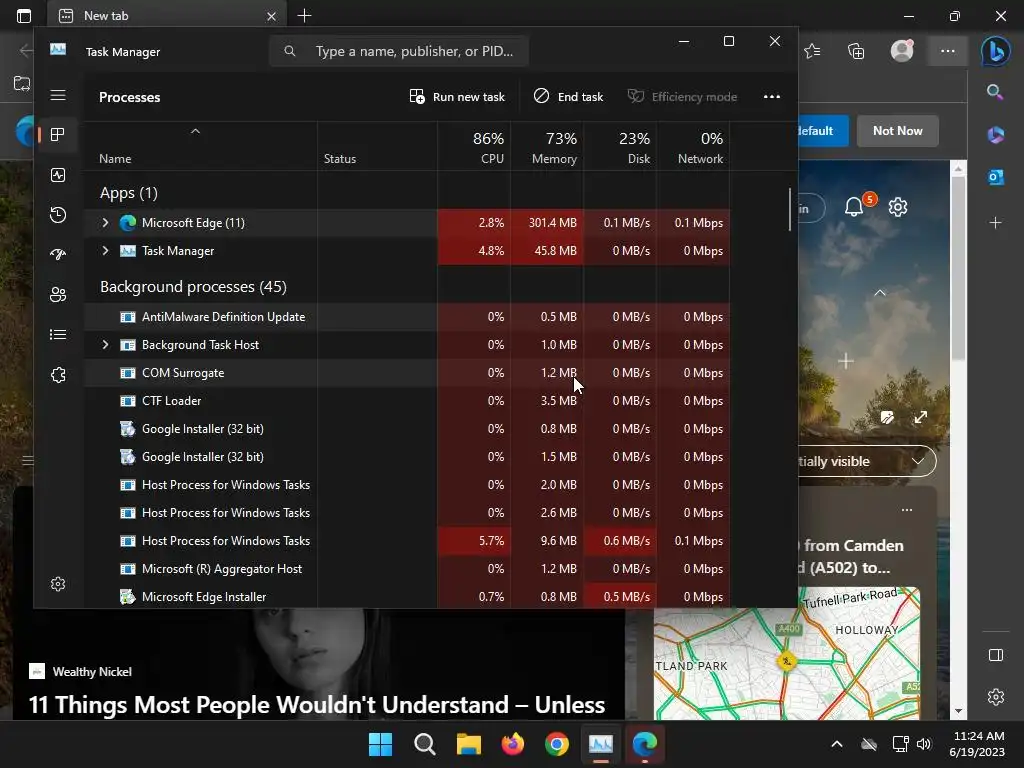The width and height of the screenshot is (1024, 768).
Task: Open Task Manager navigation hamburger menu
Action: tap(58, 95)
